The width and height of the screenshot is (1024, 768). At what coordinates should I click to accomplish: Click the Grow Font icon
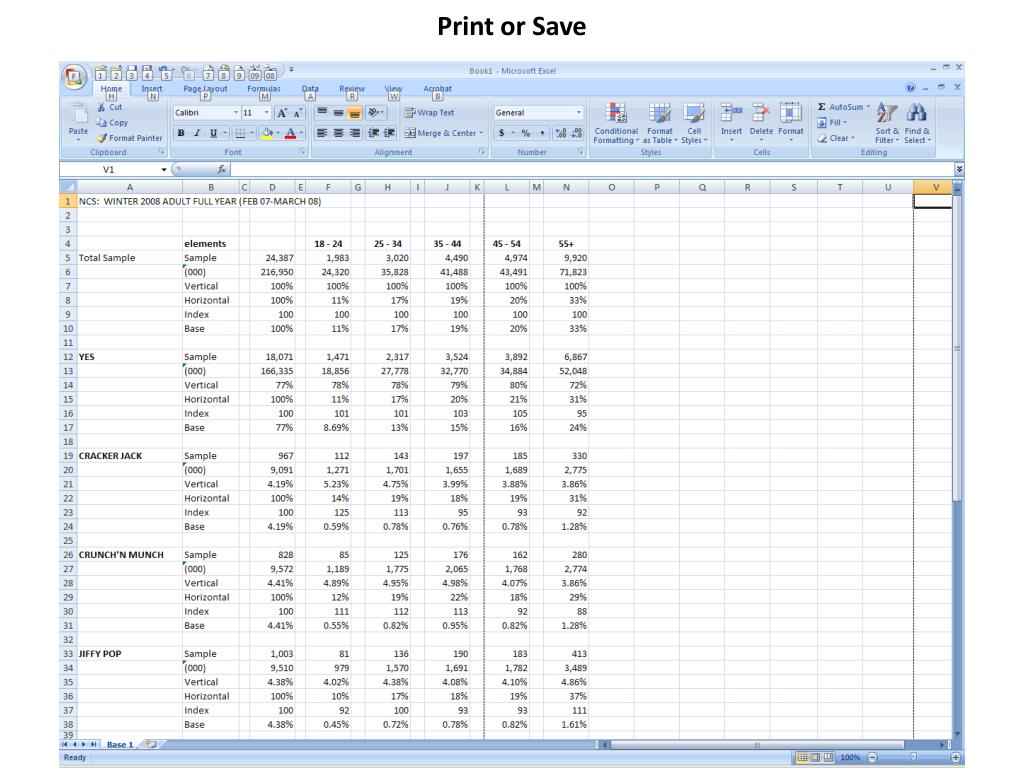[x=281, y=113]
